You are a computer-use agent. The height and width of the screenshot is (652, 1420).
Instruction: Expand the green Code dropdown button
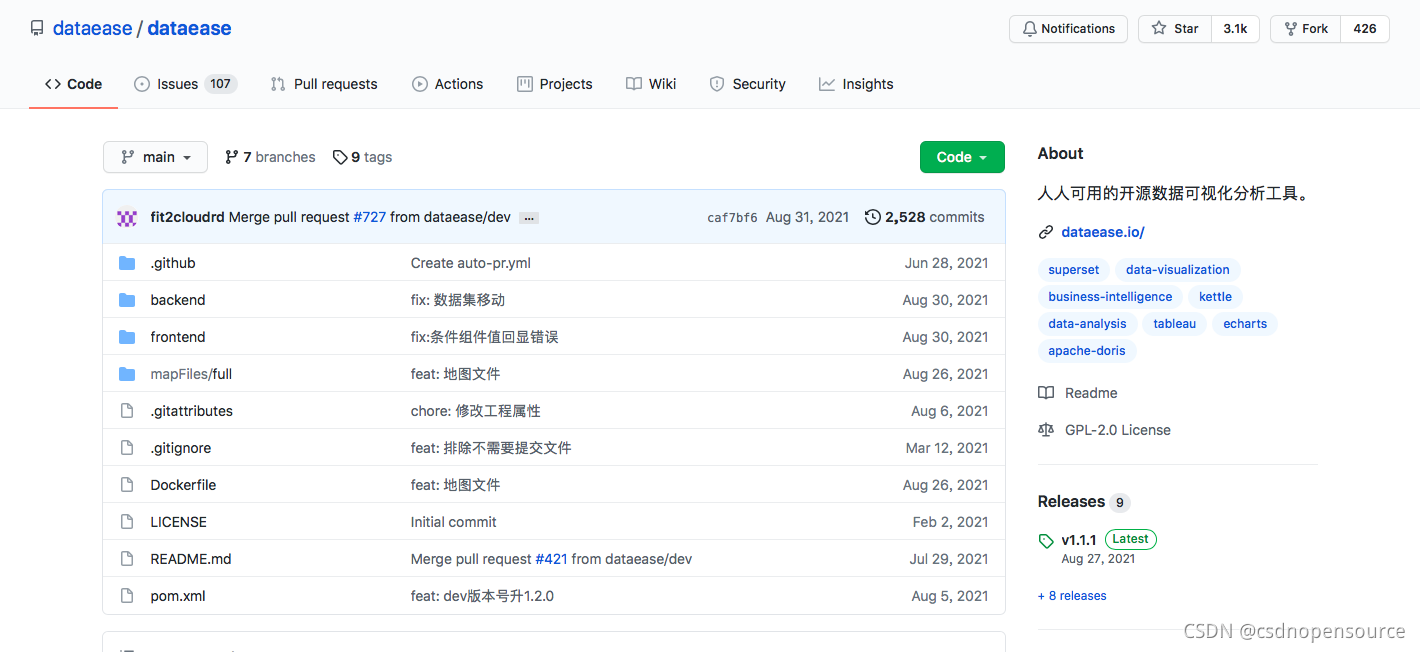point(962,157)
